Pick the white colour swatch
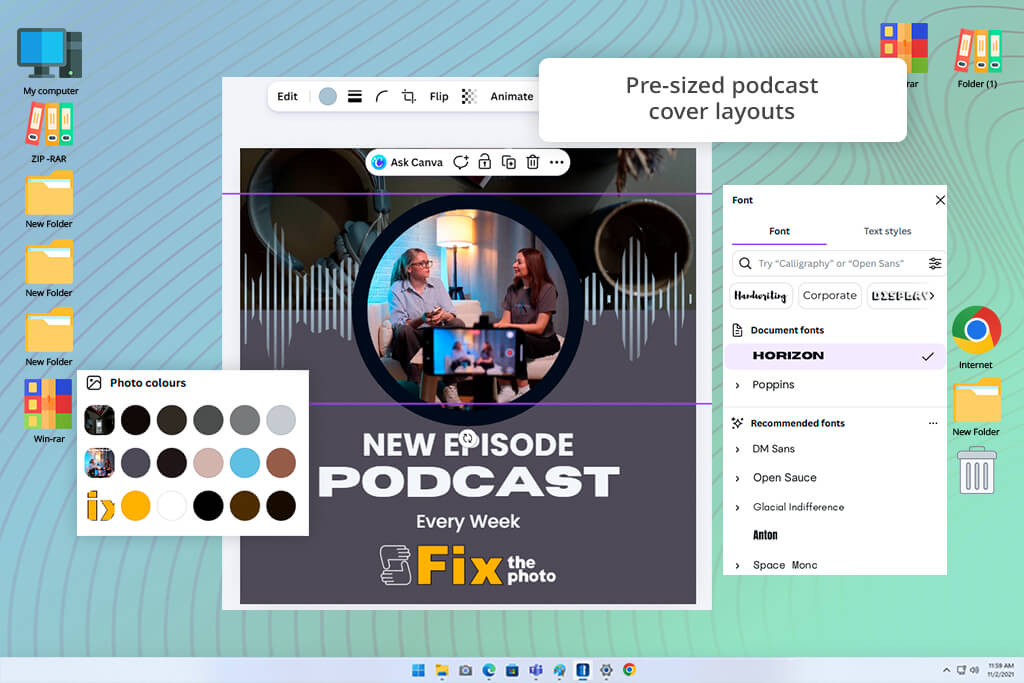1024x683 pixels. click(x=172, y=506)
